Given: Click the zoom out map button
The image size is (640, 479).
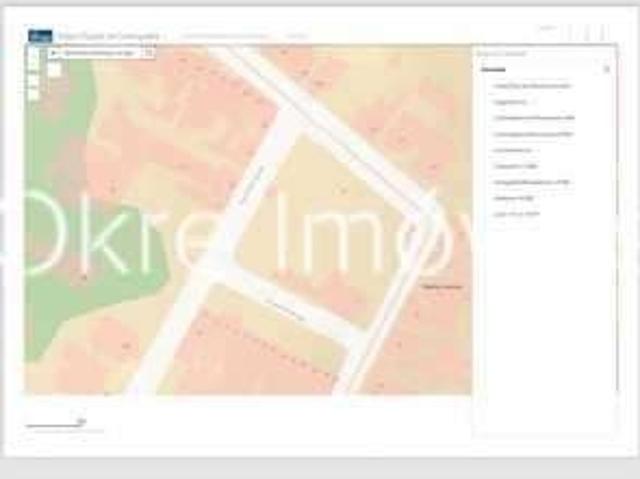Looking at the screenshot, I should (33, 67).
